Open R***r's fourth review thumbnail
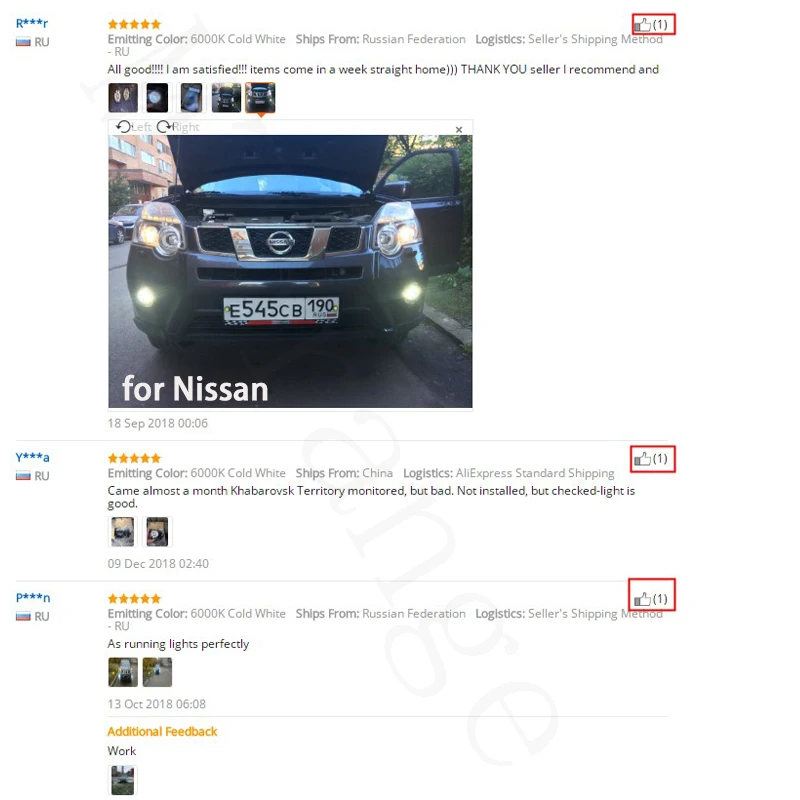 point(226,97)
